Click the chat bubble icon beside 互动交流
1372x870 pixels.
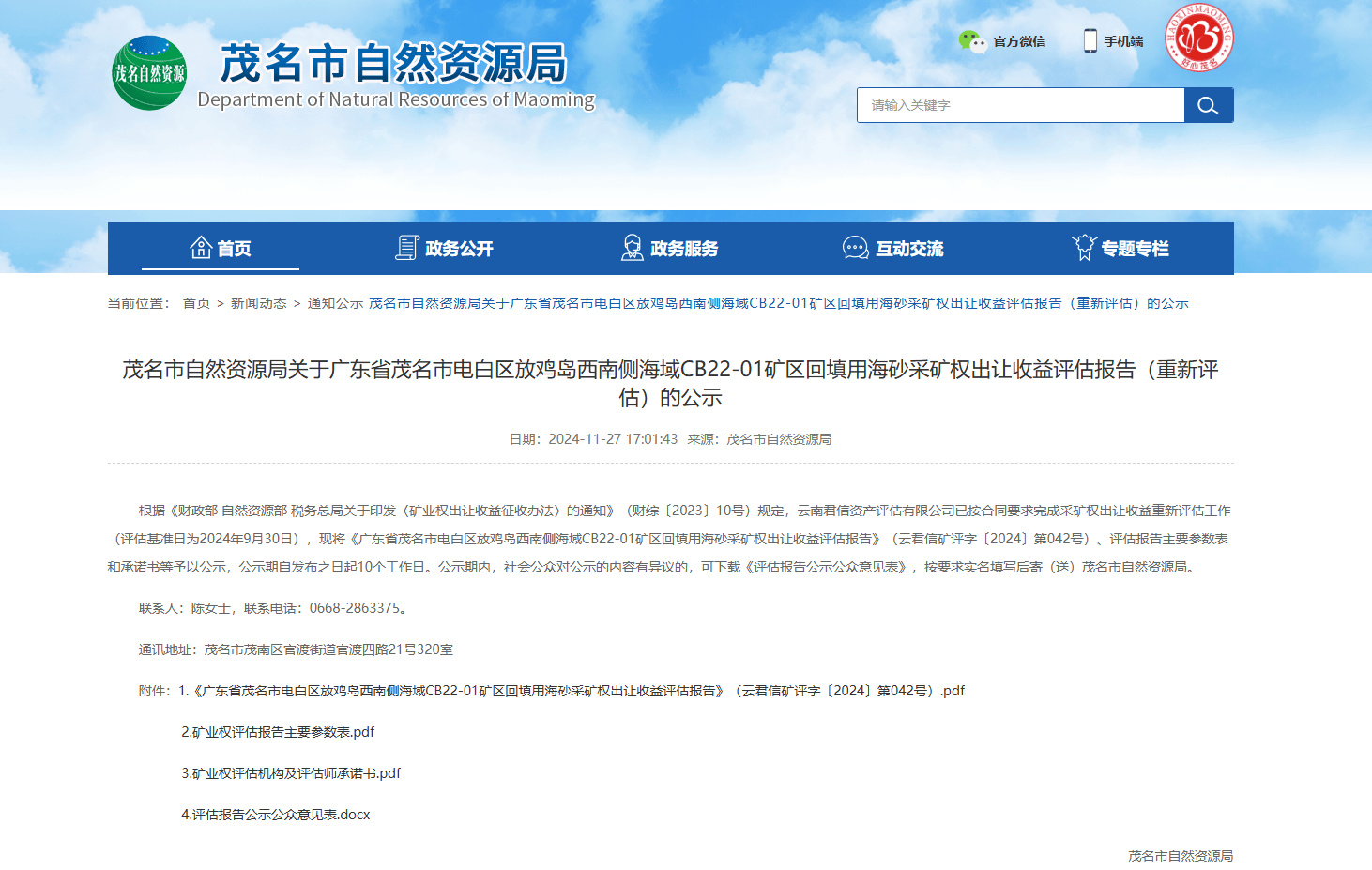854,247
